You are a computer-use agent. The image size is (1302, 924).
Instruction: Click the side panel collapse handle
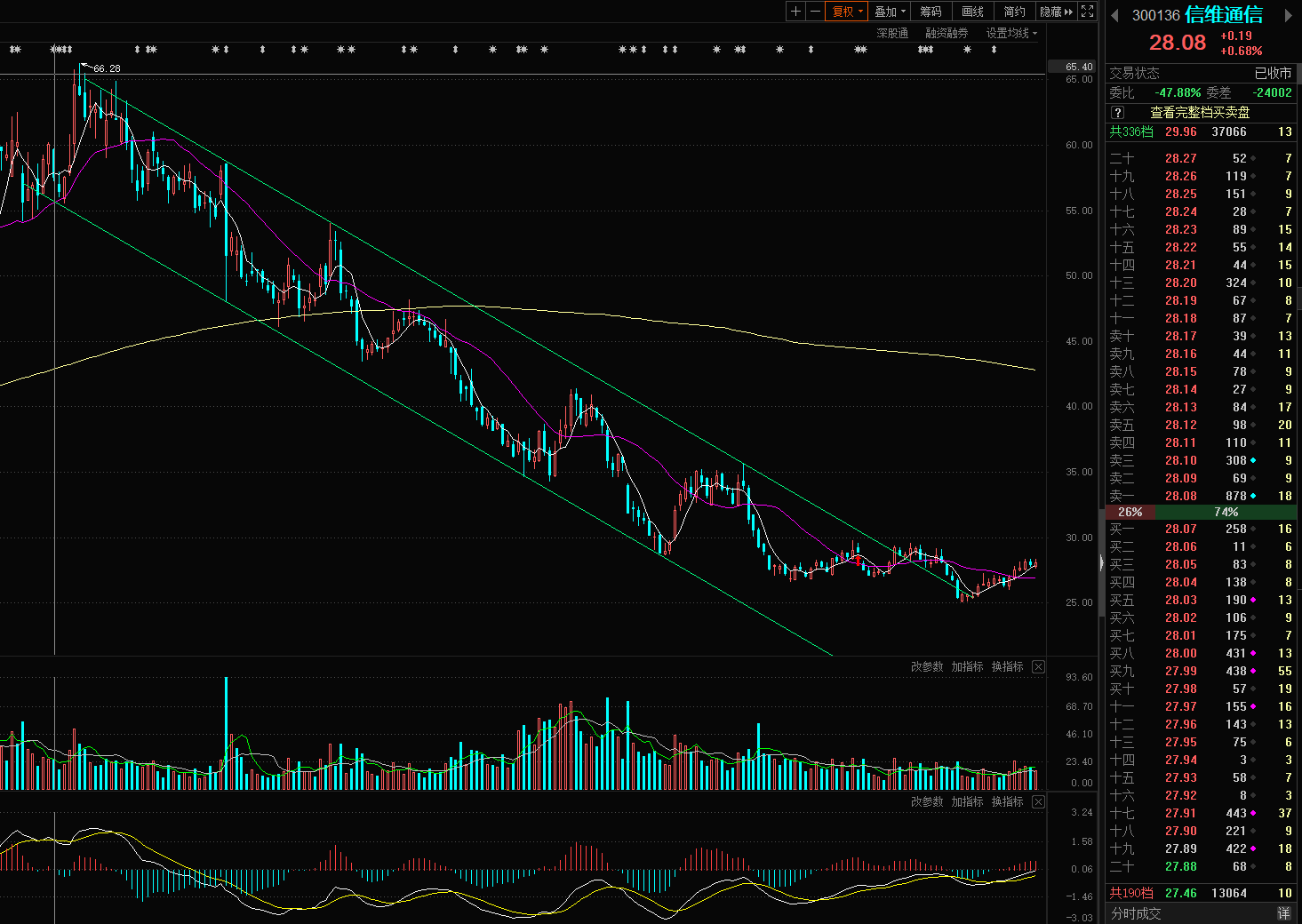point(1102,562)
